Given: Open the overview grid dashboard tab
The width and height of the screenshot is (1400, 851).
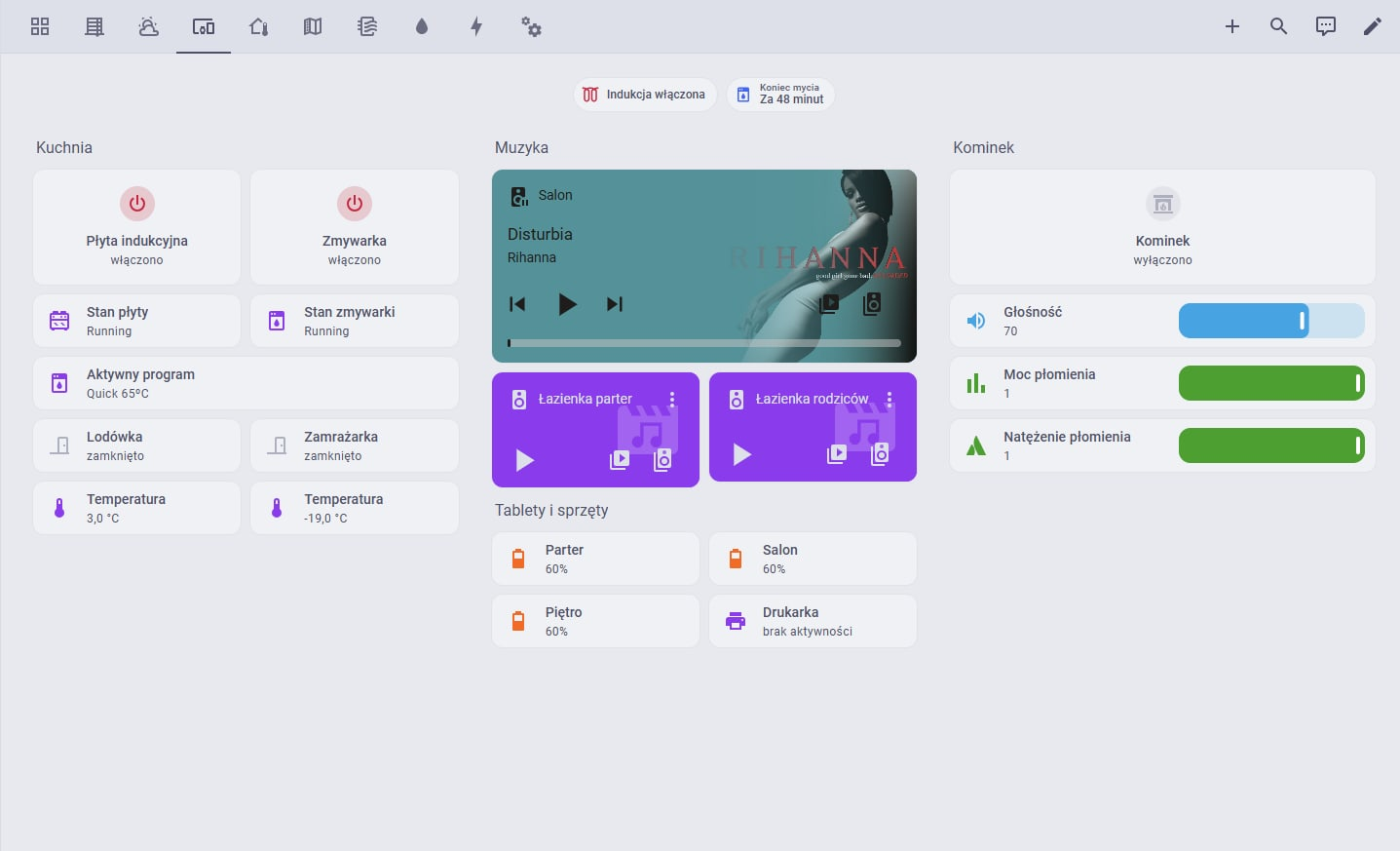Looking at the screenshot, I should 40,26.
